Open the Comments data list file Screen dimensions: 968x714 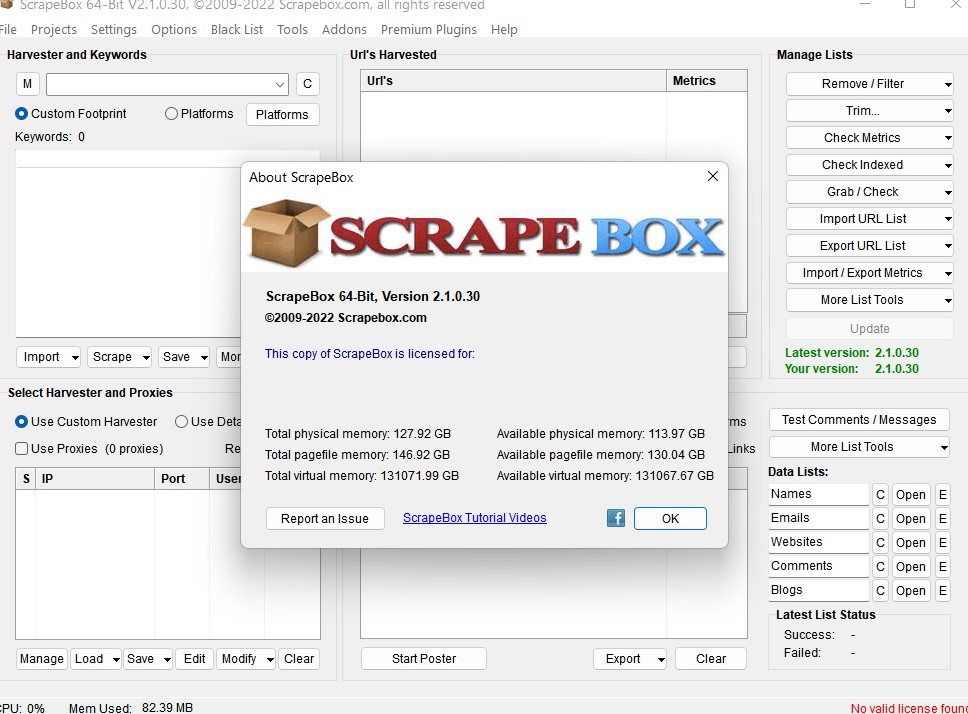[911, 567]
